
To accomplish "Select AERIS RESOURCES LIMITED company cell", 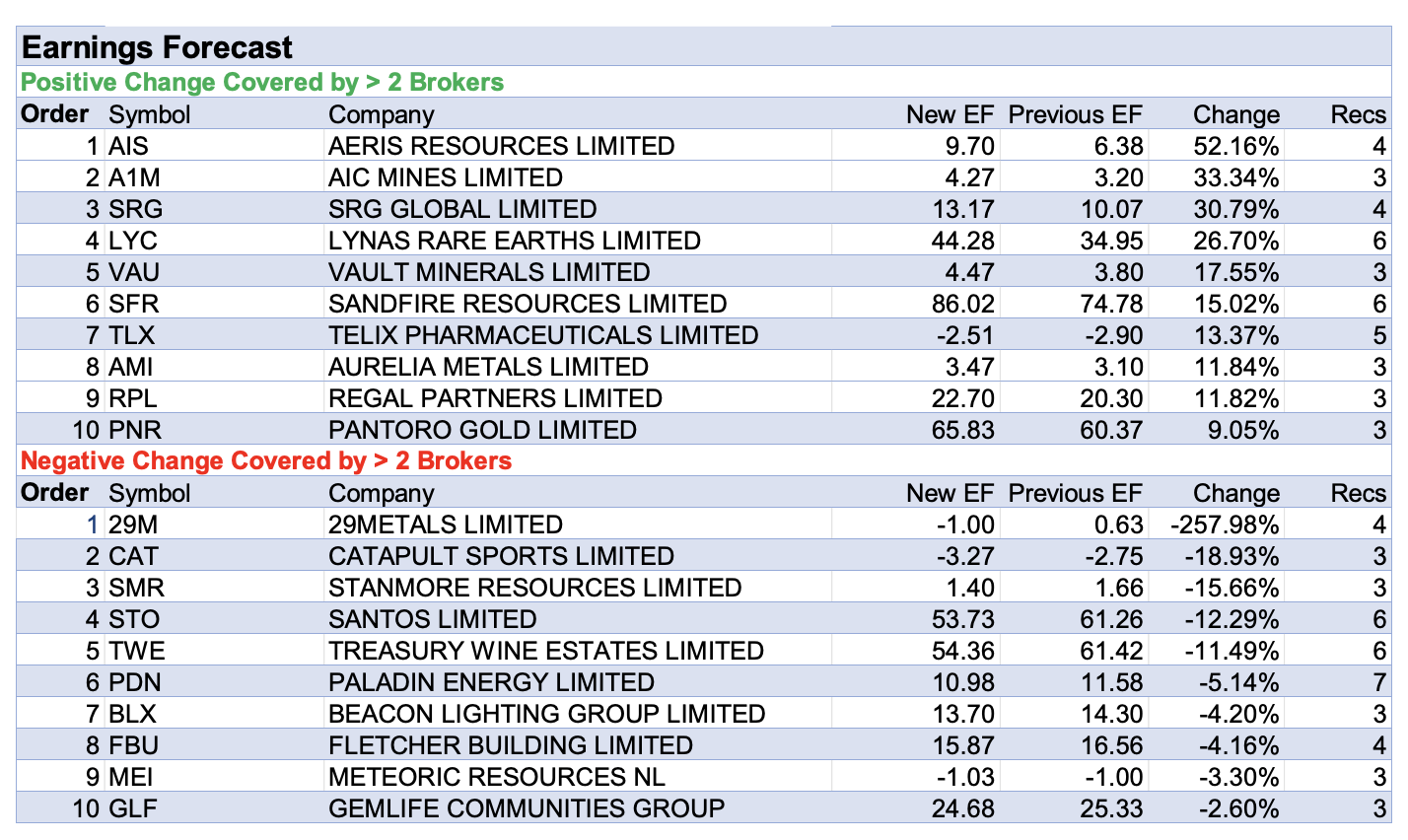I will (501, 146).
